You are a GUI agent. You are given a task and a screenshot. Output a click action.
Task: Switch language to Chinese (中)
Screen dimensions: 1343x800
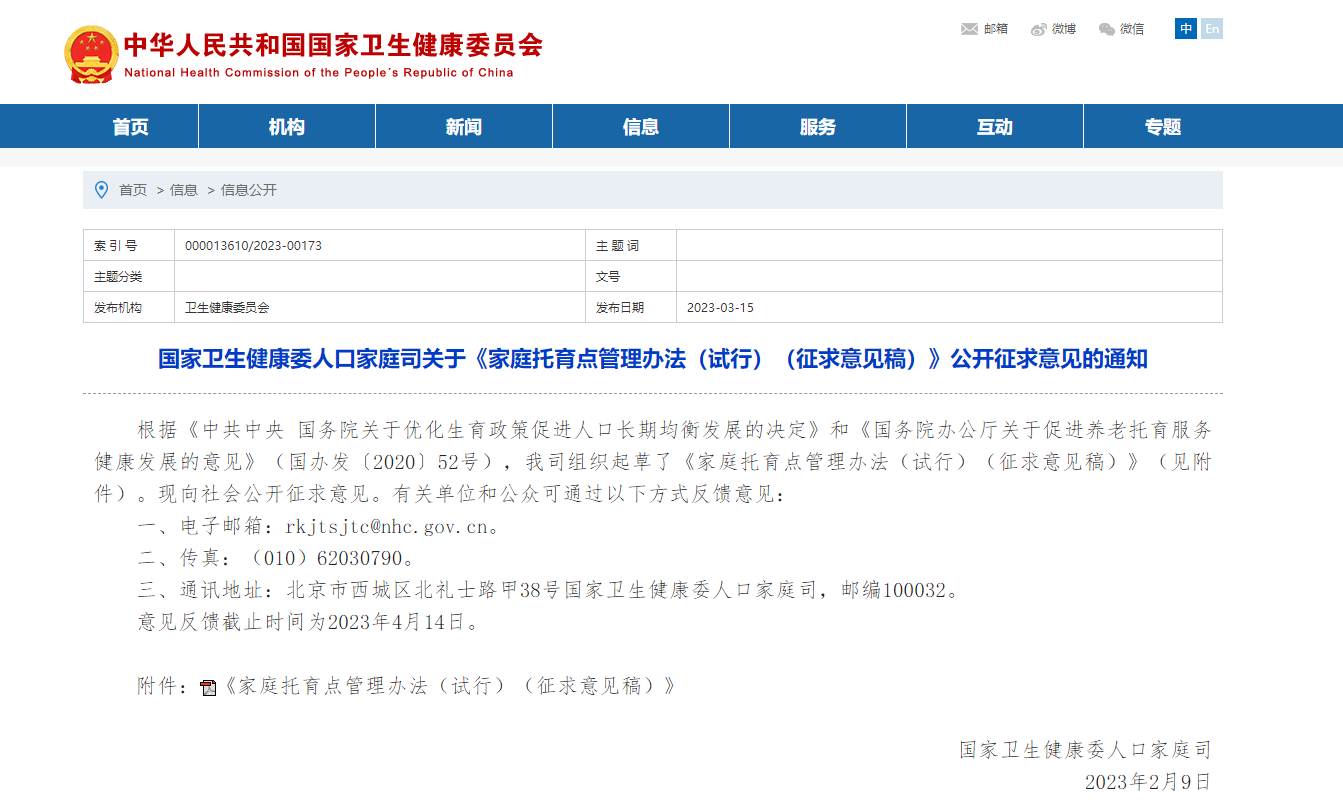(x=1186, y=29)
